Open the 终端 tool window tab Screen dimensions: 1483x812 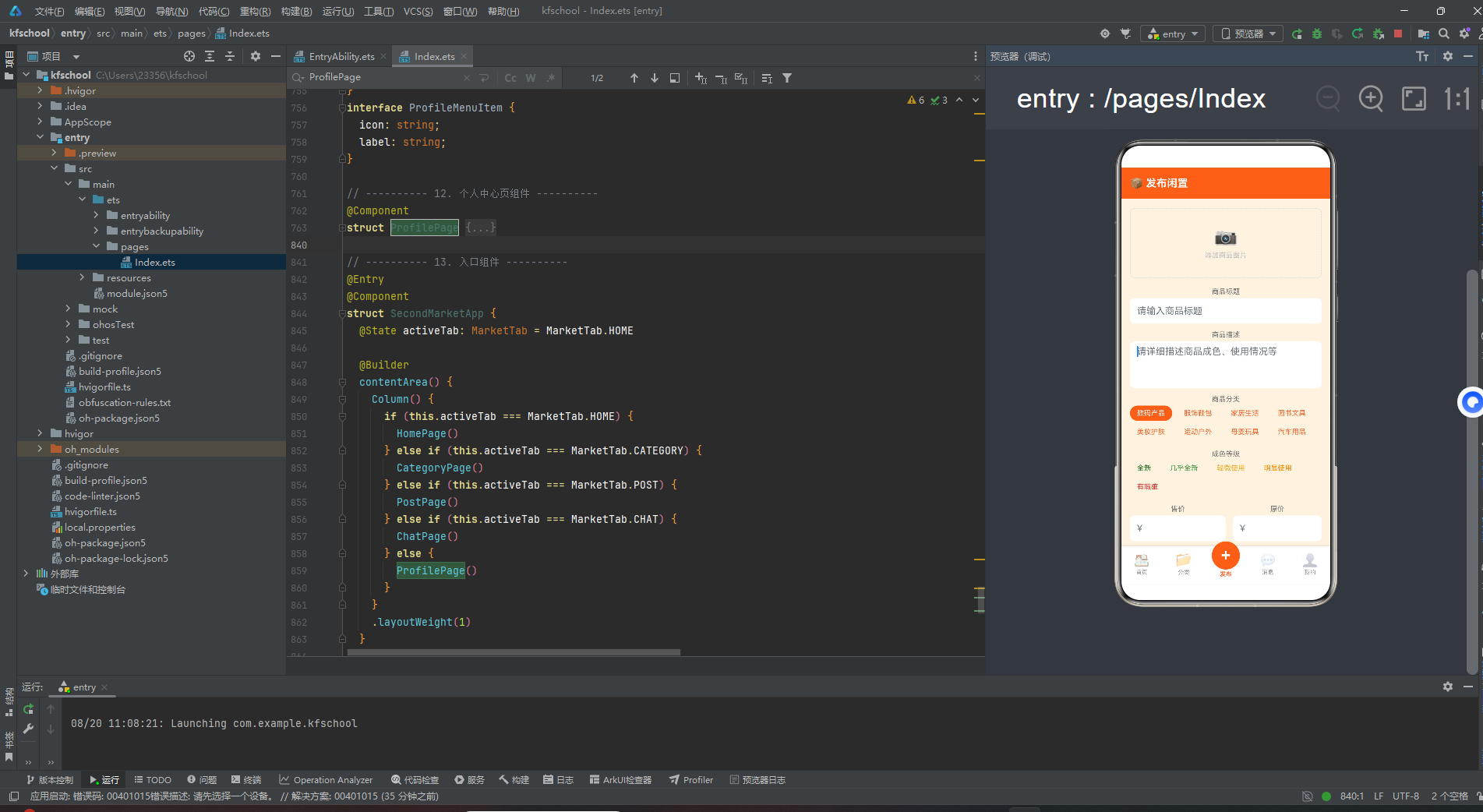[246, 779]
